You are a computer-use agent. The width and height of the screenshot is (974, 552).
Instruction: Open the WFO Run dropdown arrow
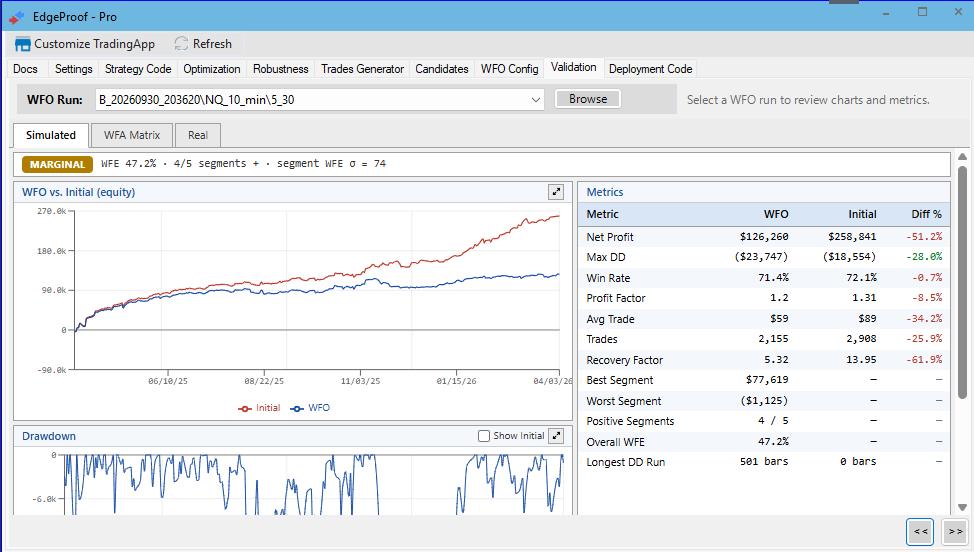pos(535,100)
